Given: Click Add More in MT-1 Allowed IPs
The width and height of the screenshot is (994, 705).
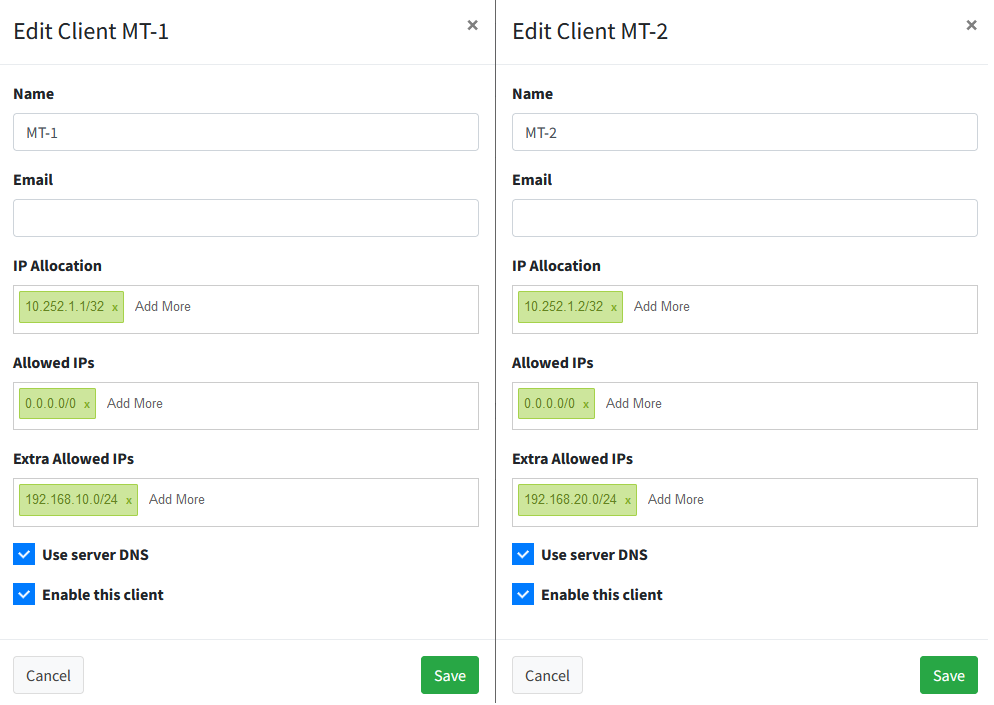Looking at the screenshot, I should [134, 402].
